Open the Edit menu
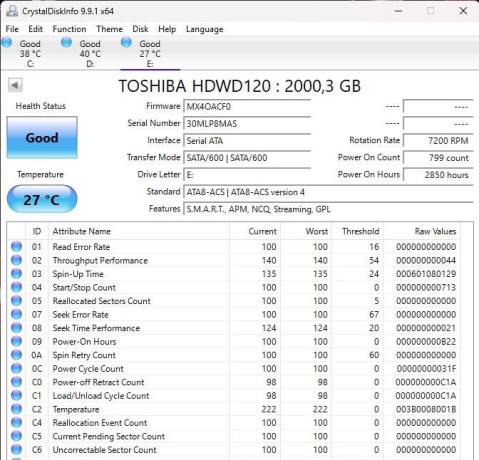This screenshot has height=460, width=479. click(x=35, y=29)
